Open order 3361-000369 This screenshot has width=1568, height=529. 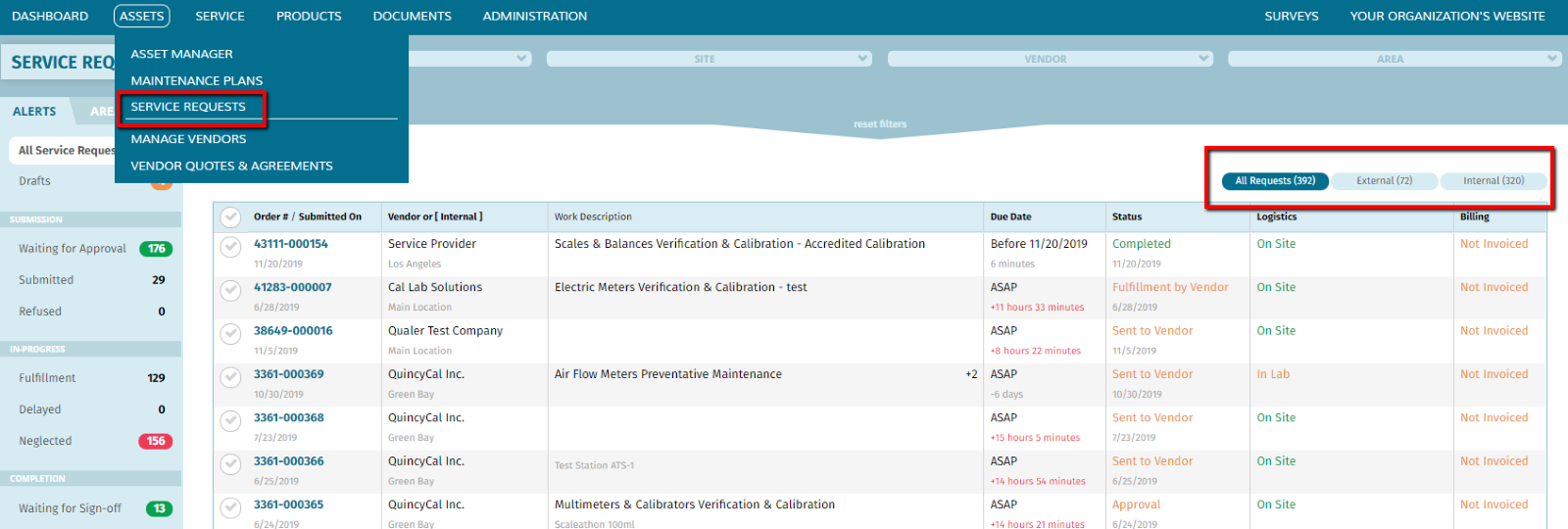[x=289, y=374]
